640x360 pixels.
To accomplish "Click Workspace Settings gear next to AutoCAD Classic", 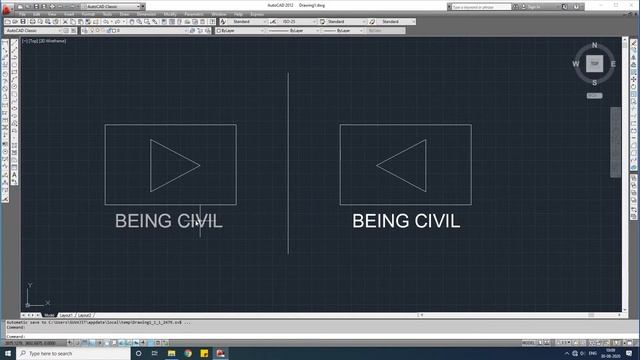I will pyautogui.click(x=67, y=31).
